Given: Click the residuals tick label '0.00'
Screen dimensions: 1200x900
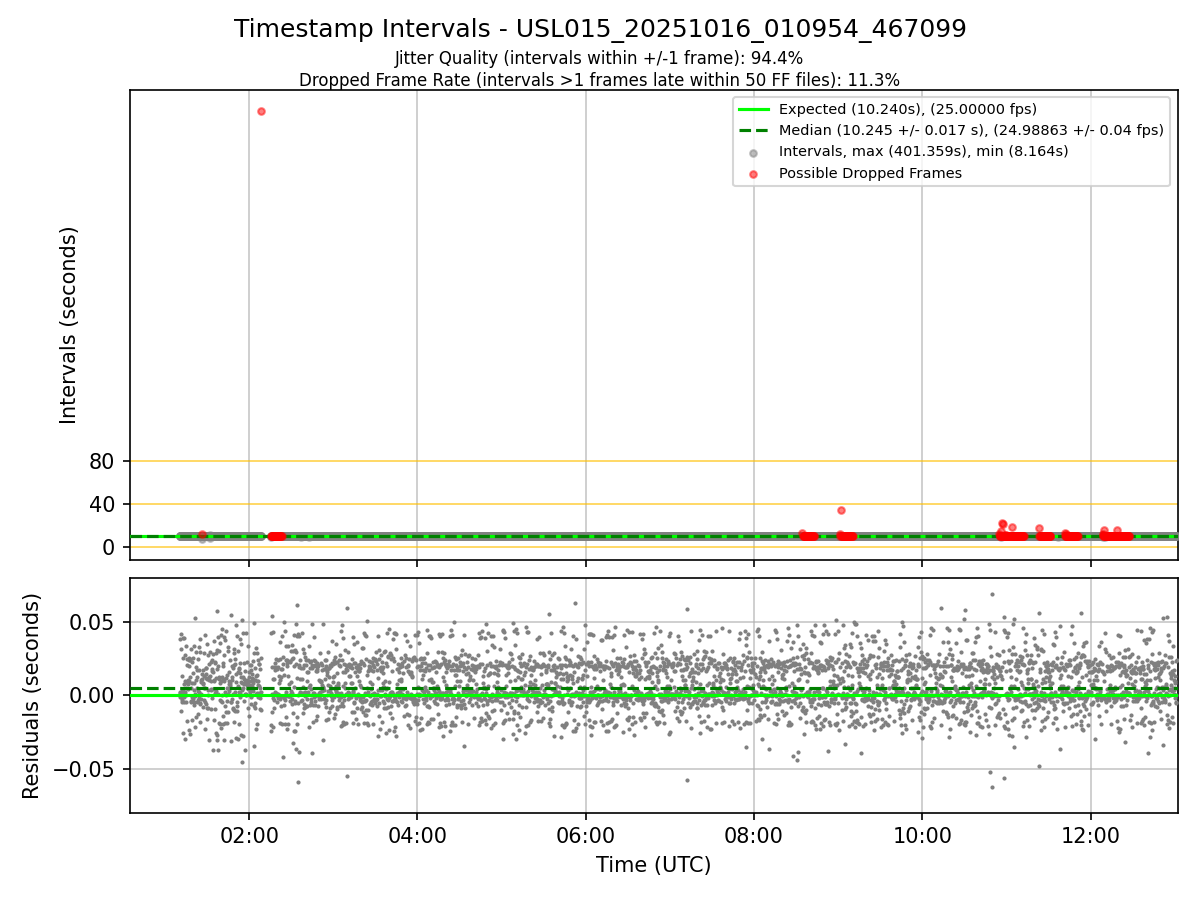Looking at the screenshot, I should (93, 695).
